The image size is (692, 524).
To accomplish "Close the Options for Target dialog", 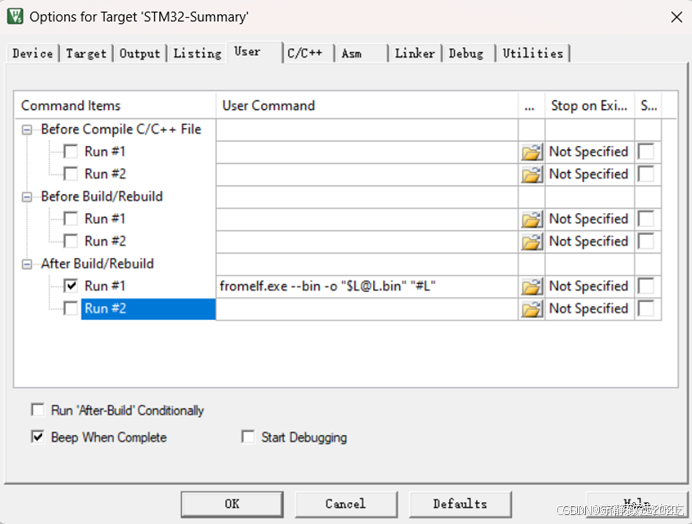I will 676,17.
